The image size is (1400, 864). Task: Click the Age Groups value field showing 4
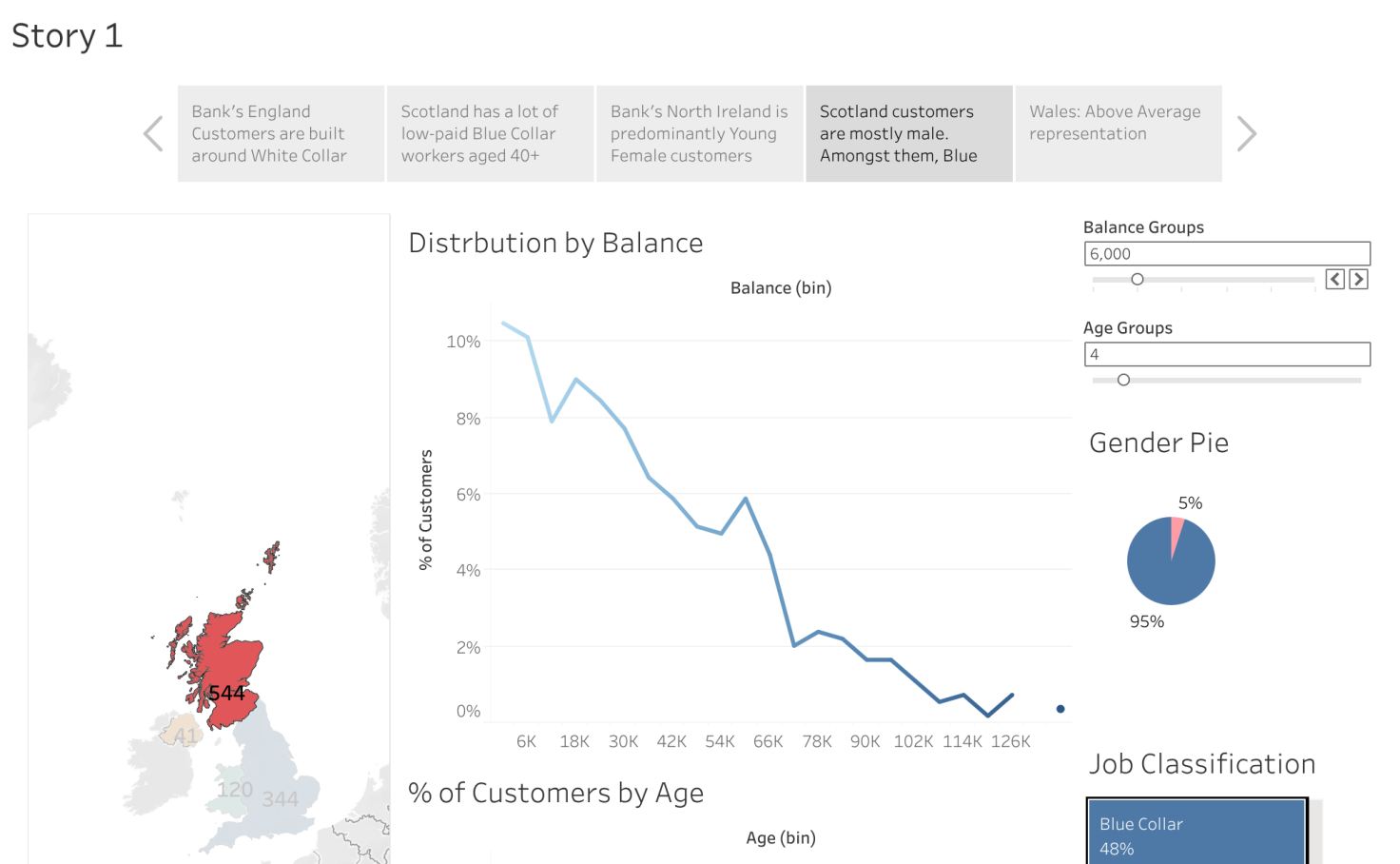click(x=1226, y=354)
